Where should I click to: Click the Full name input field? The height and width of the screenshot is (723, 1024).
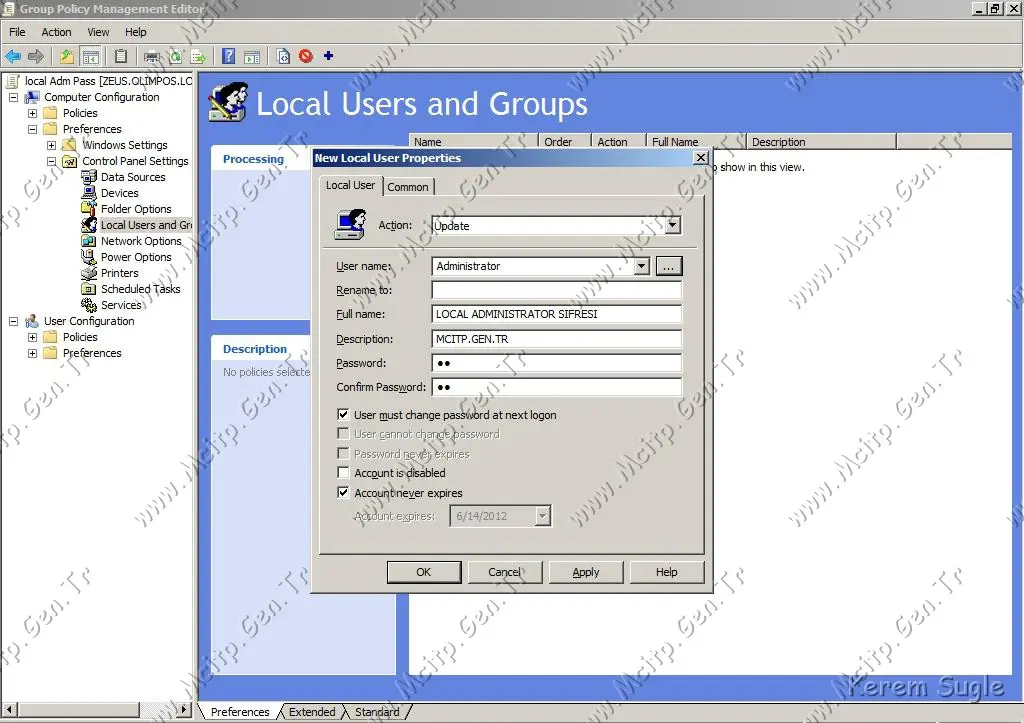[556, 314]
